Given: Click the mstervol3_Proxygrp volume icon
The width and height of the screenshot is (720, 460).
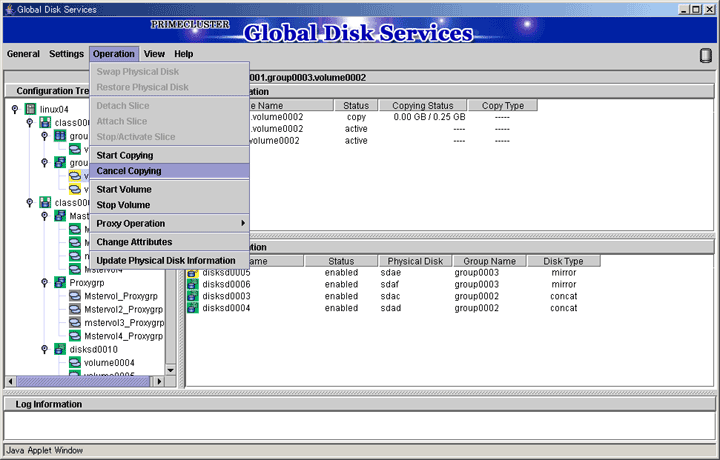Looking at the screenshot, I should tap(74, 322).
